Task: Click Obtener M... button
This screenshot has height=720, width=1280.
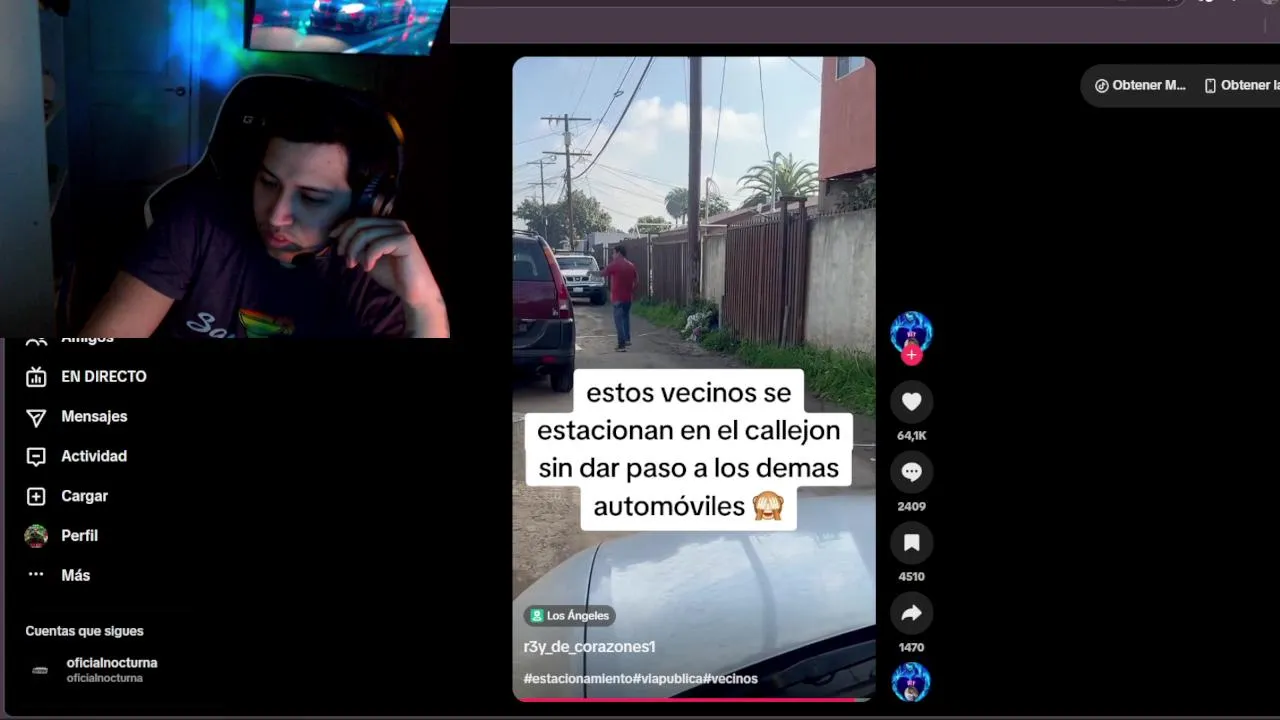Action: point(1141,86)
